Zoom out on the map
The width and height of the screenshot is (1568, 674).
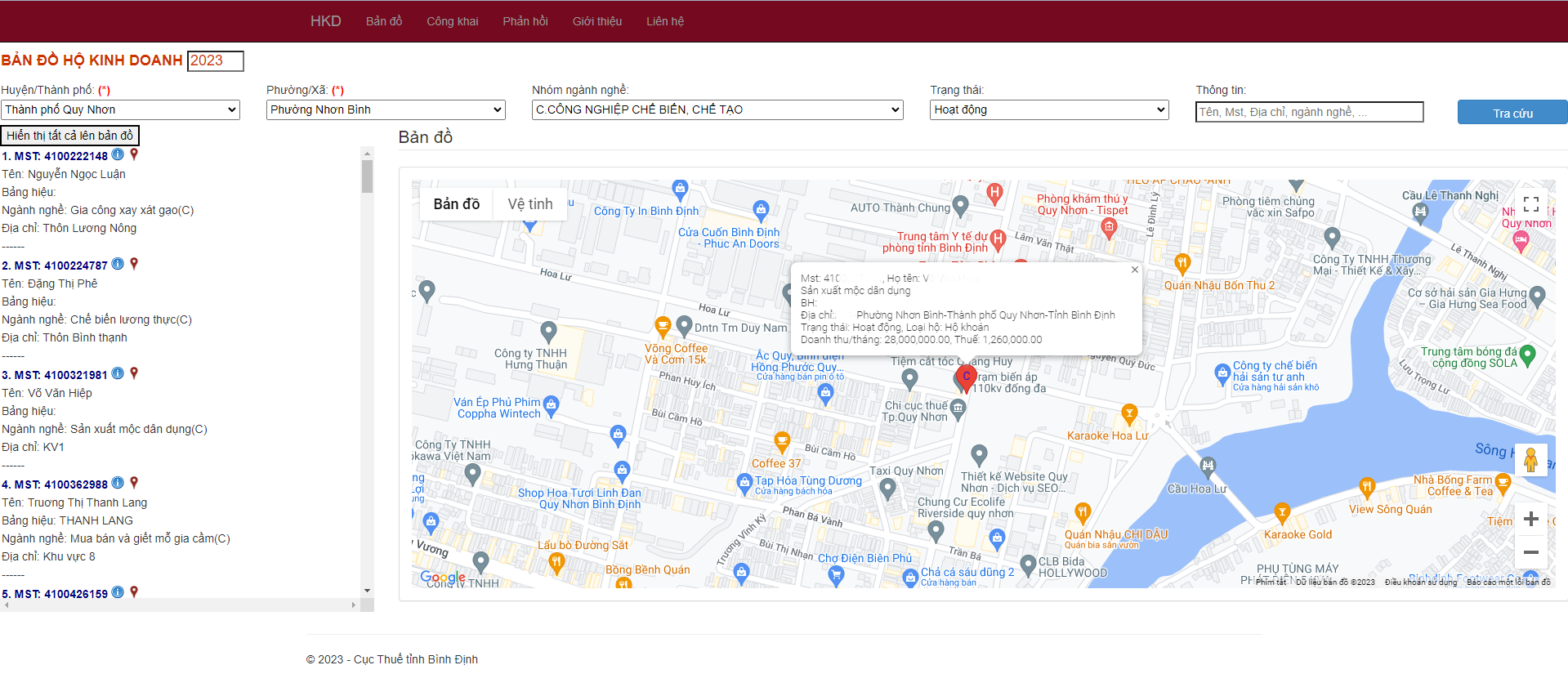[1530, 552]
